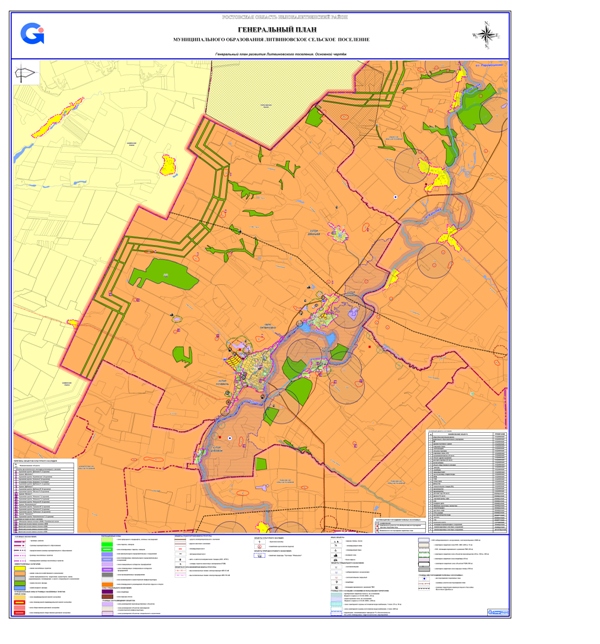Screen dimensions: 600x644
Task: Click the municipality name line in header
Action: (265, 40)
